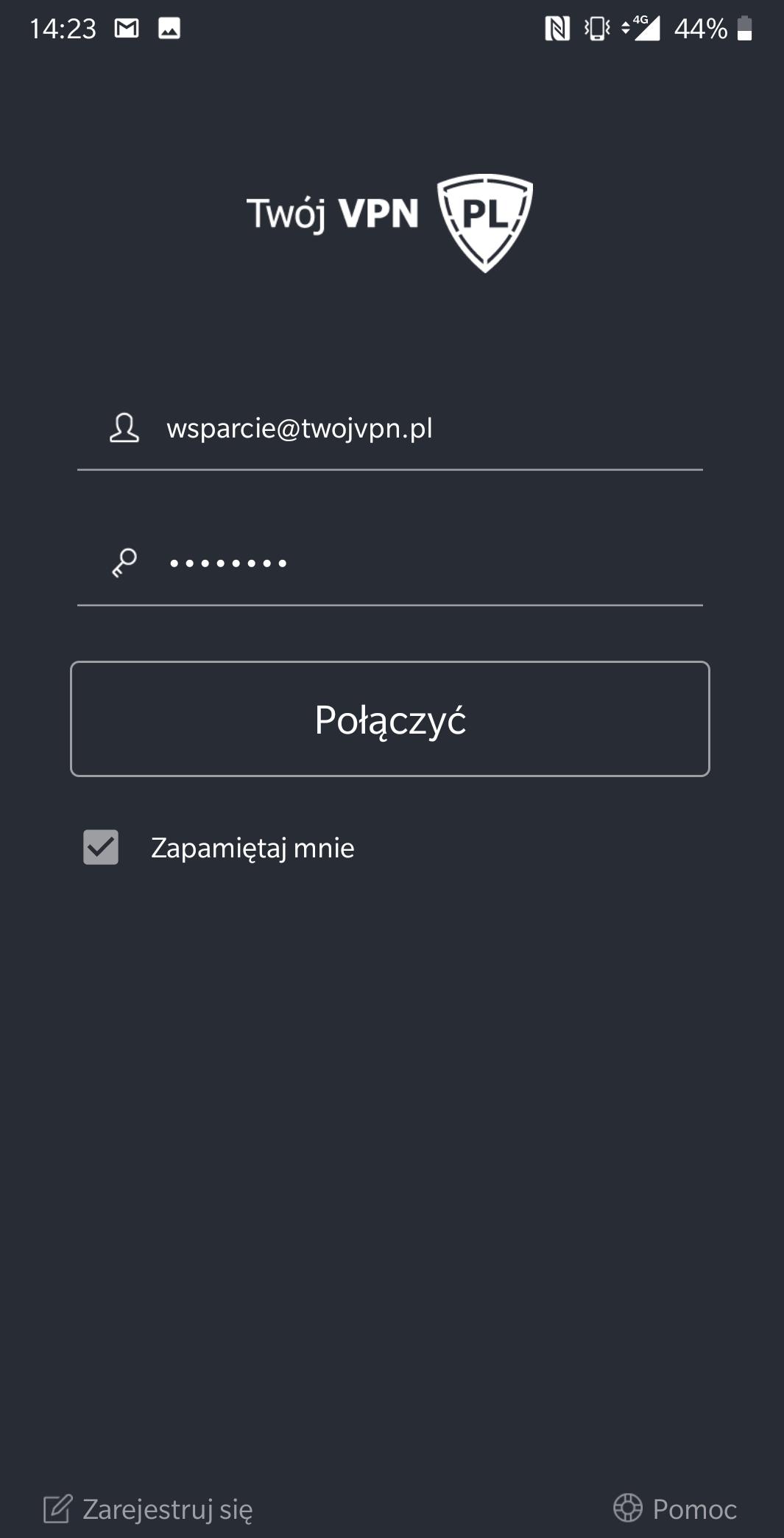This screenshot has height=1538, width=784.
Task: Open the Zarejestruj się registration link
Action: pos(168,1509)
